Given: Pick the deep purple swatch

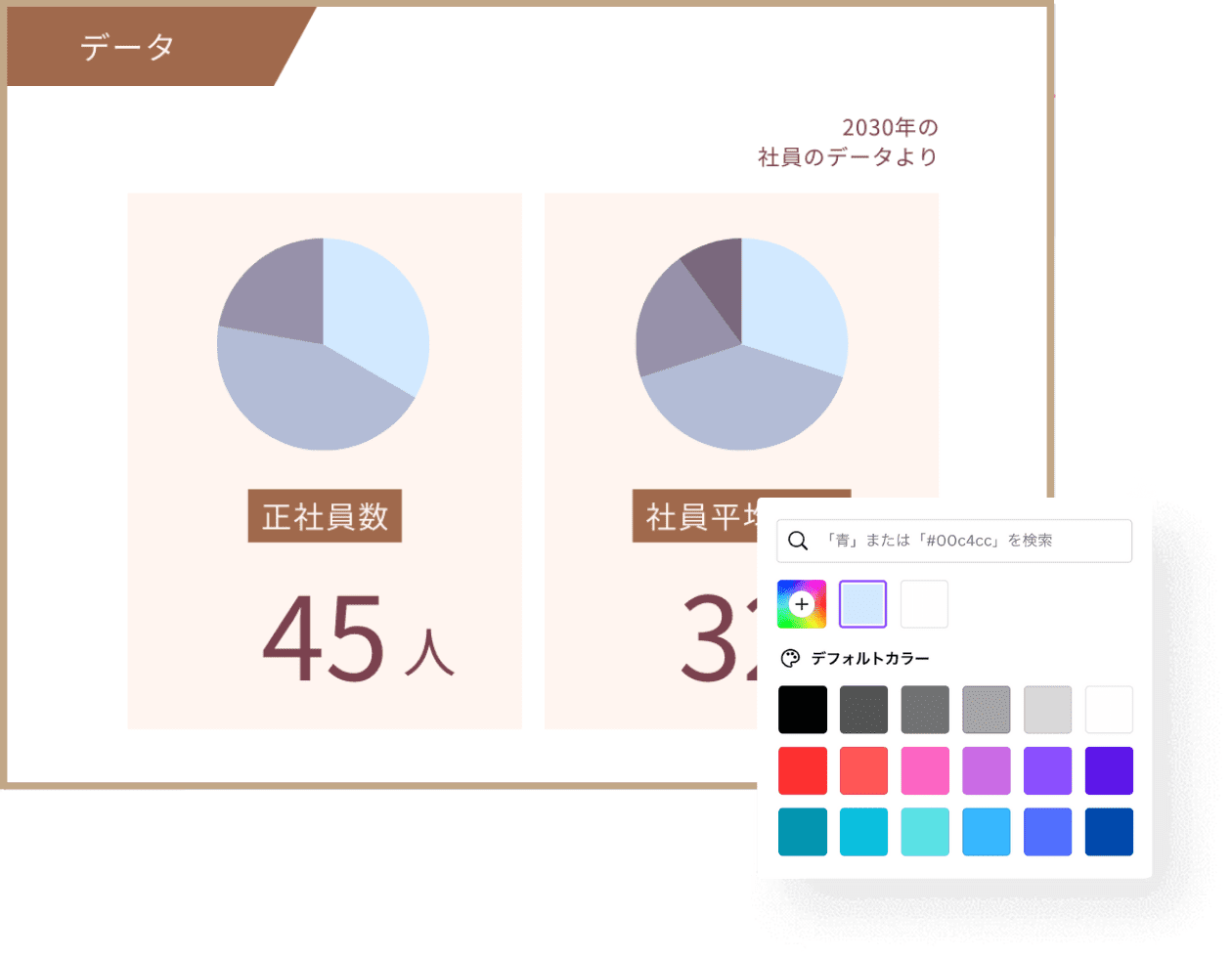Looking at the screenshot, I should (1109, 770).
